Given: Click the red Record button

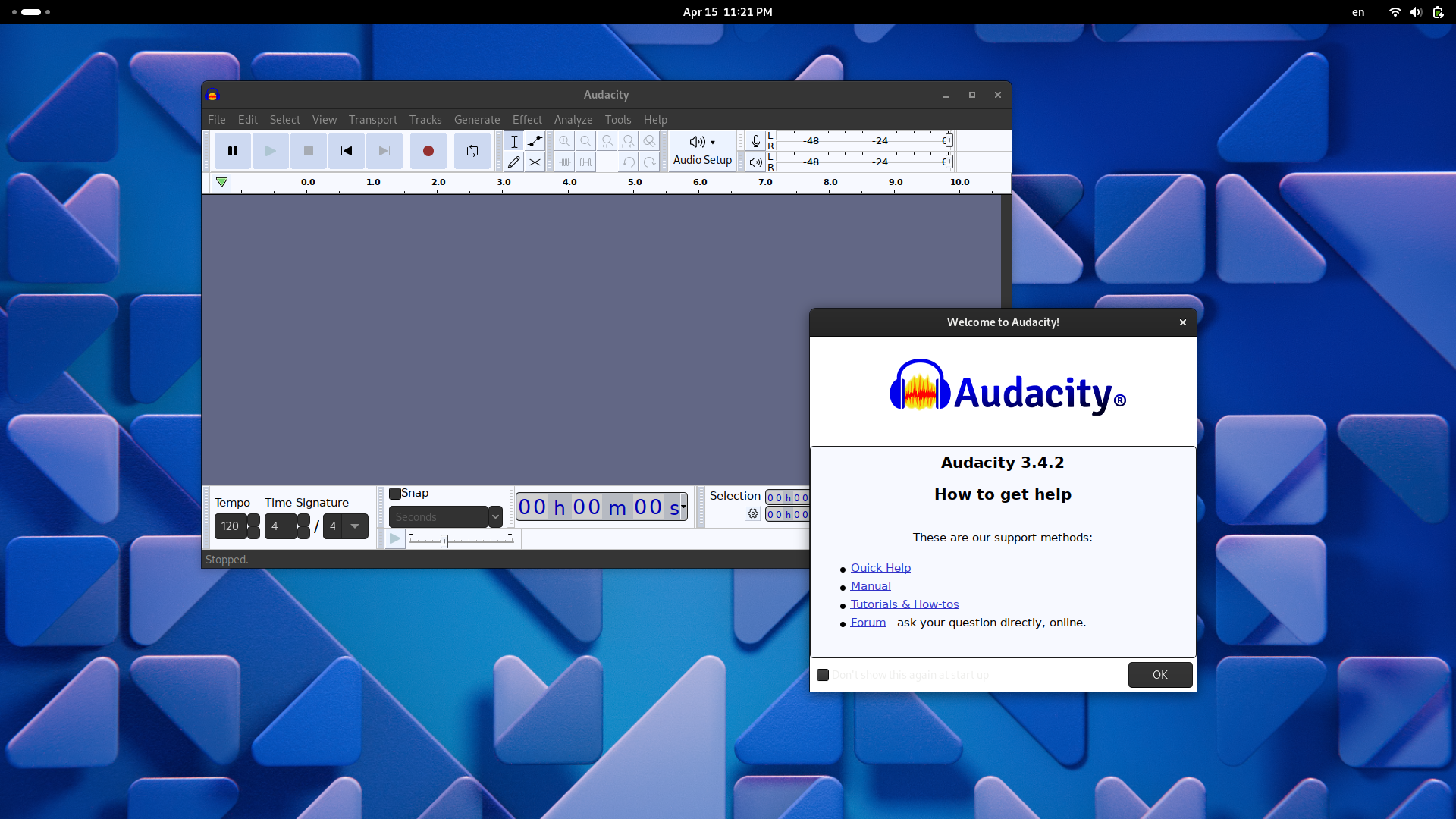Looking at the screenshot, I should (x=428, y=151).
